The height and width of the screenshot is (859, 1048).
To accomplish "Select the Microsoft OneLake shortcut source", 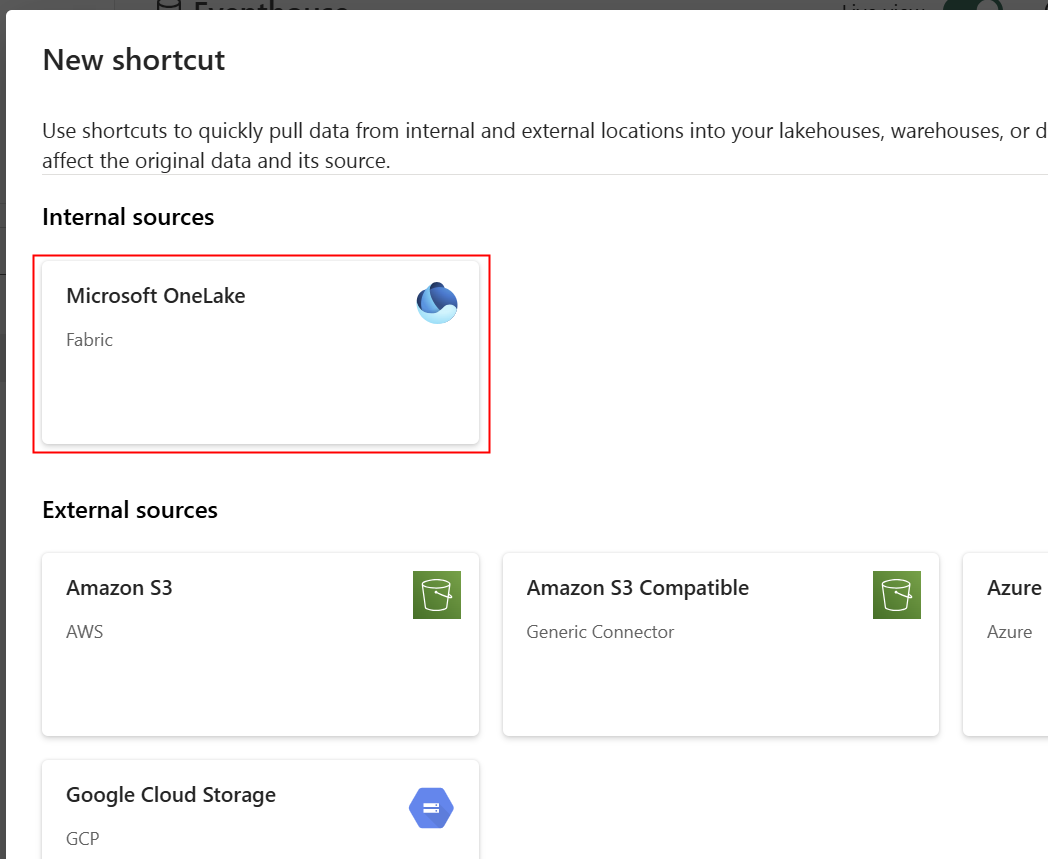I will [x=260, y=350].
